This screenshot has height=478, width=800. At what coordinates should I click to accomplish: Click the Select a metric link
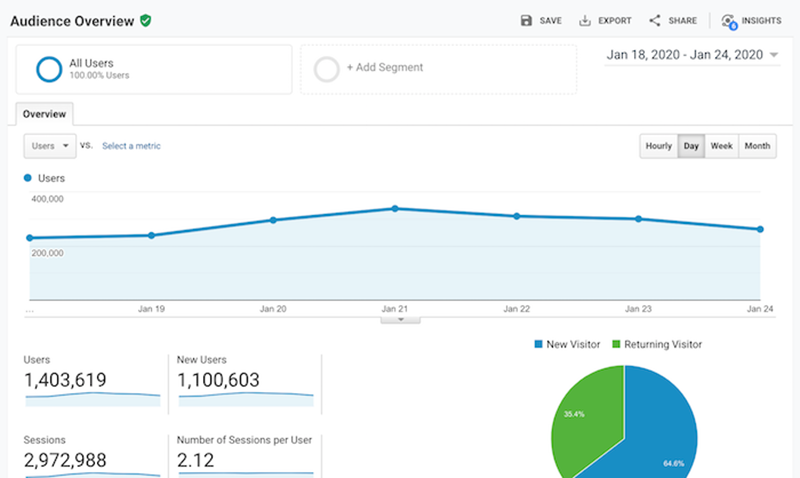[131, 146]
